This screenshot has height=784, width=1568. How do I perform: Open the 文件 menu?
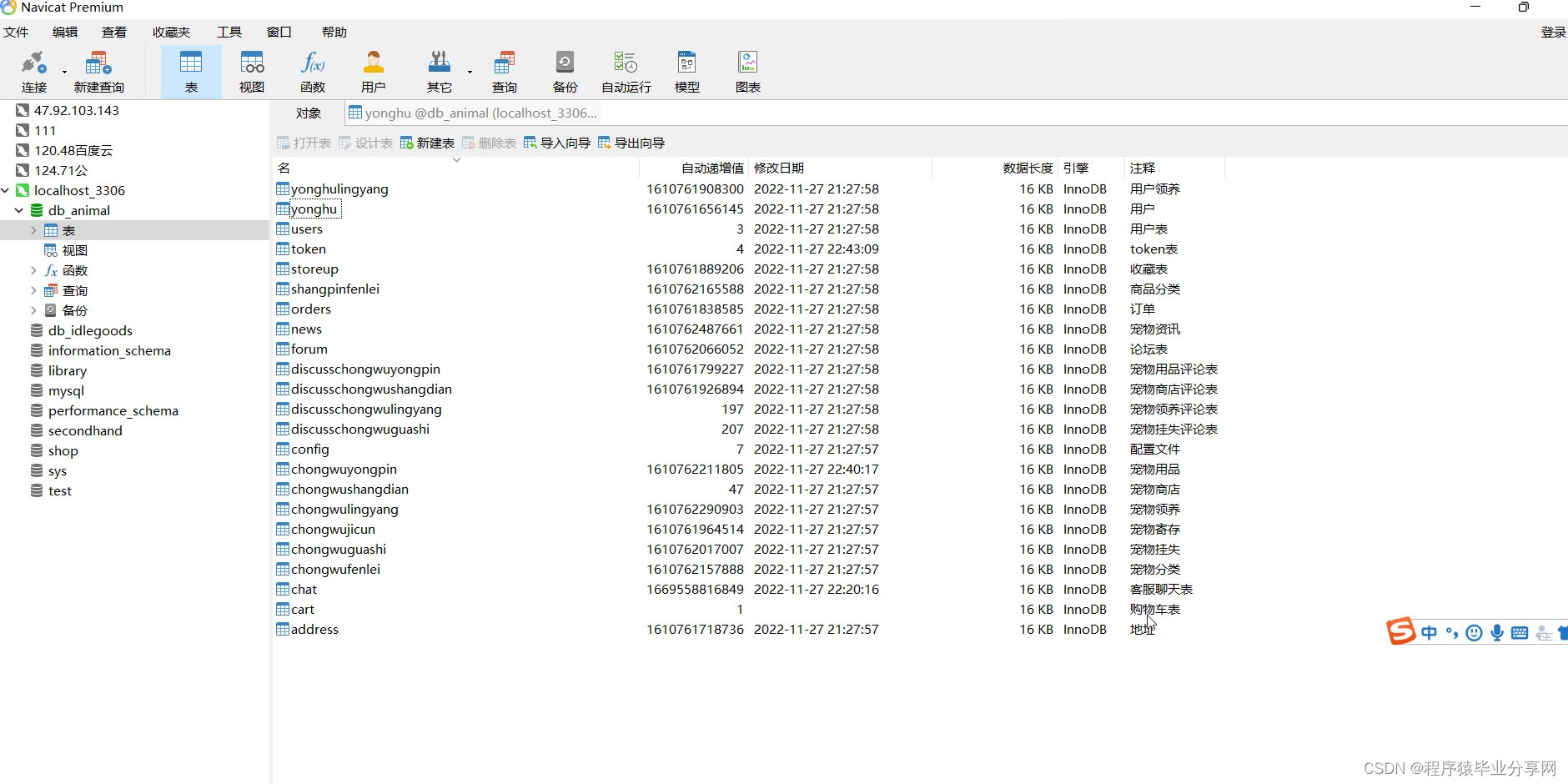click(16, 33)
